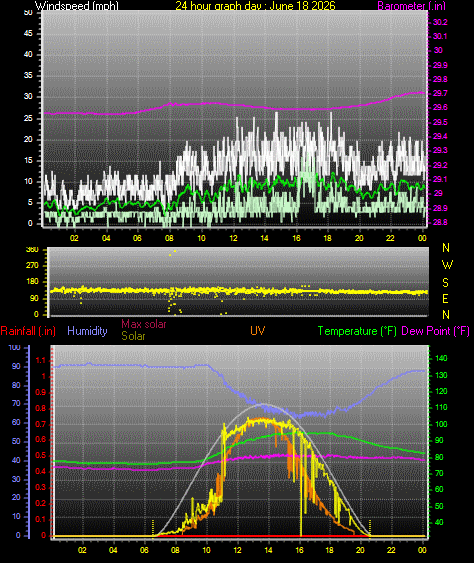Select hour 10 under the windspeed graph
This screenshot has height=563, width=474.
click(201, 238)
